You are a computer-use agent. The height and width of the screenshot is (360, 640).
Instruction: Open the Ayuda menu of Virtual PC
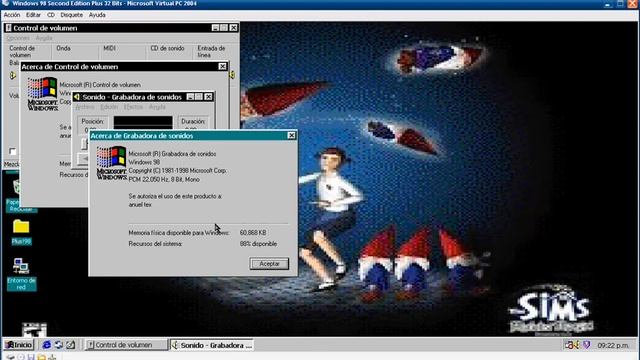(97, 15)
